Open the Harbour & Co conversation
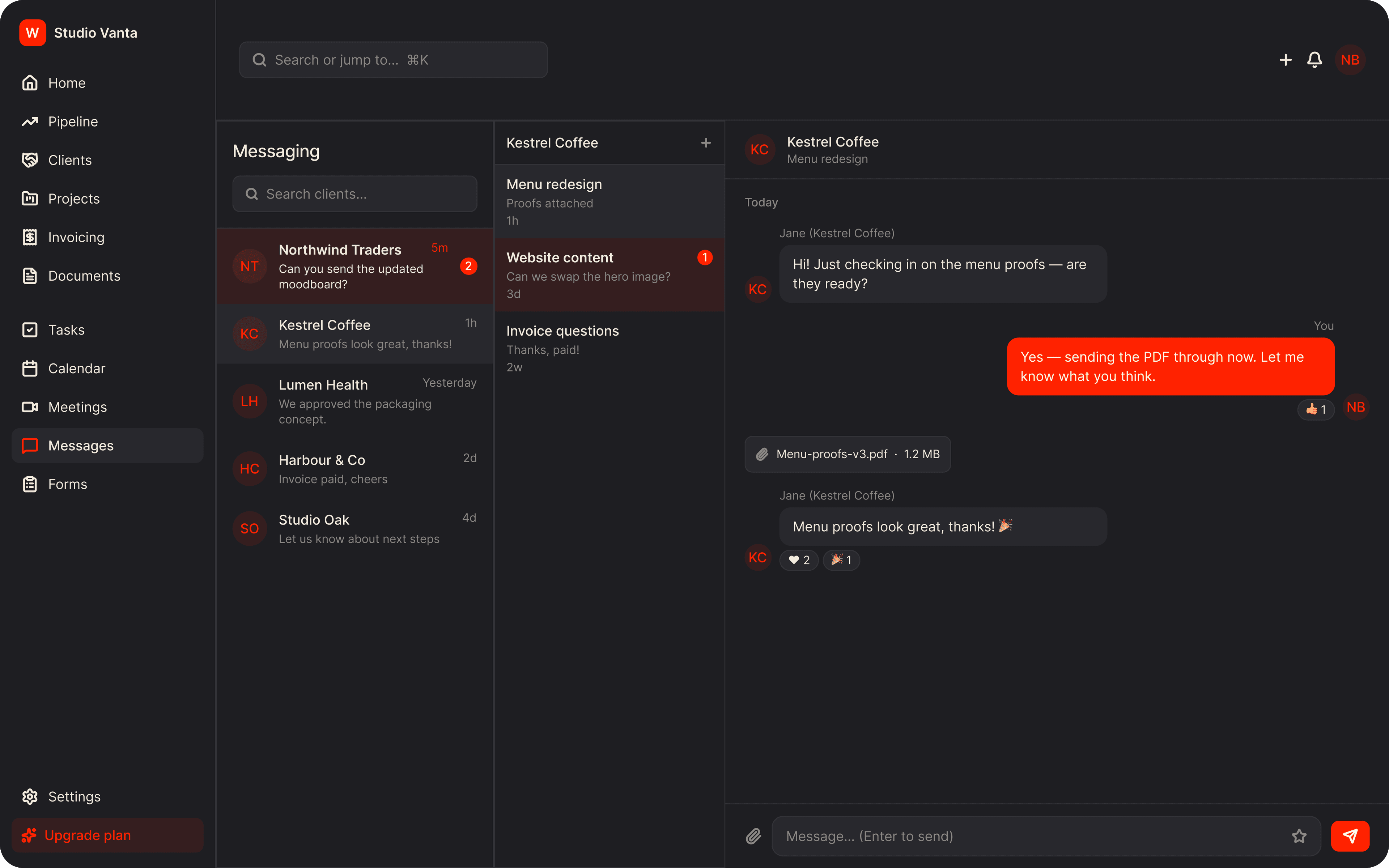Image resolution: width=1389 pixels, height=868 pixels. pos(355,469)
